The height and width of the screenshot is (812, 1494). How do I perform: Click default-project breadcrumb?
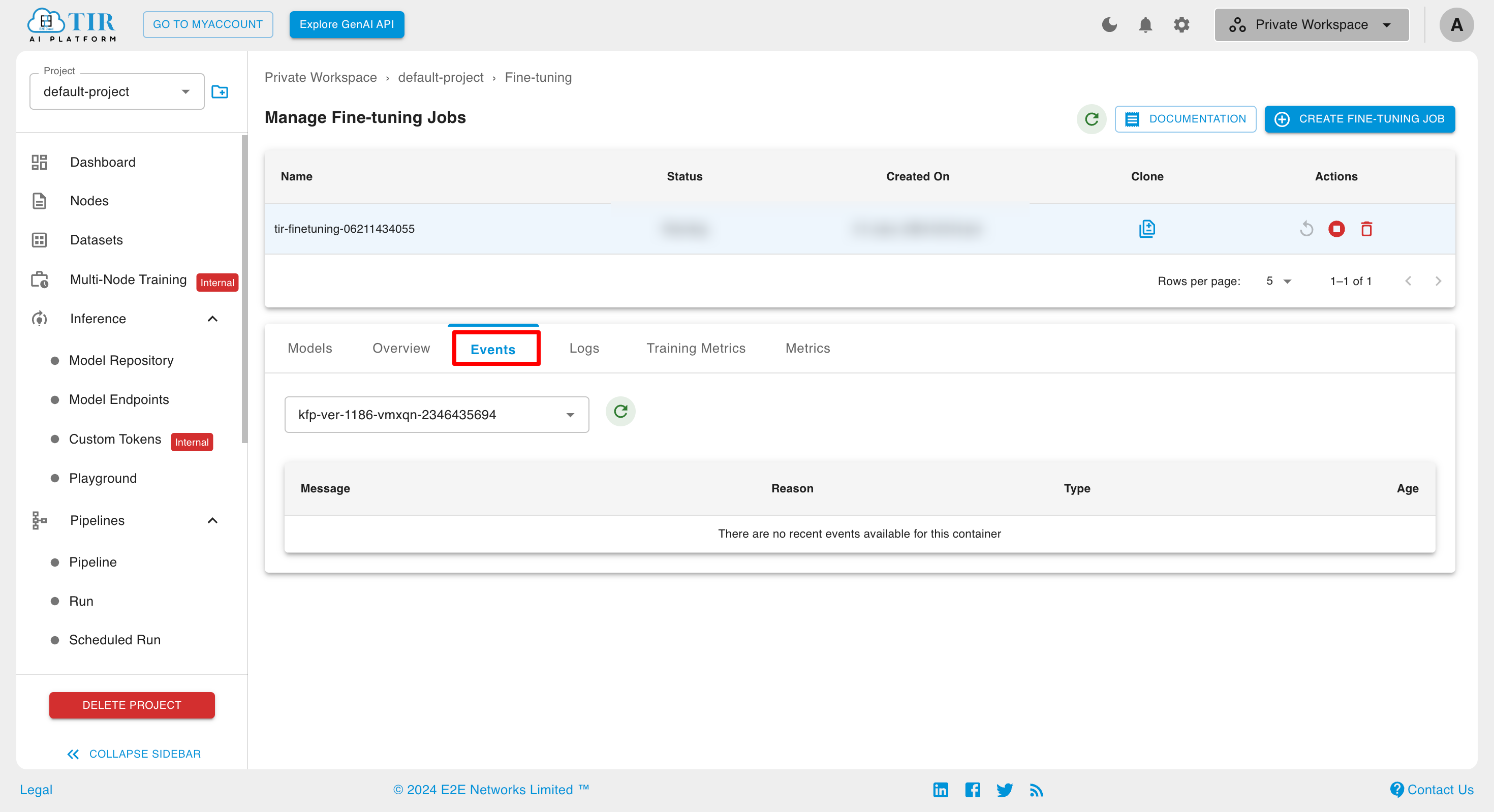pyautogui.click(x=440, y=77)
